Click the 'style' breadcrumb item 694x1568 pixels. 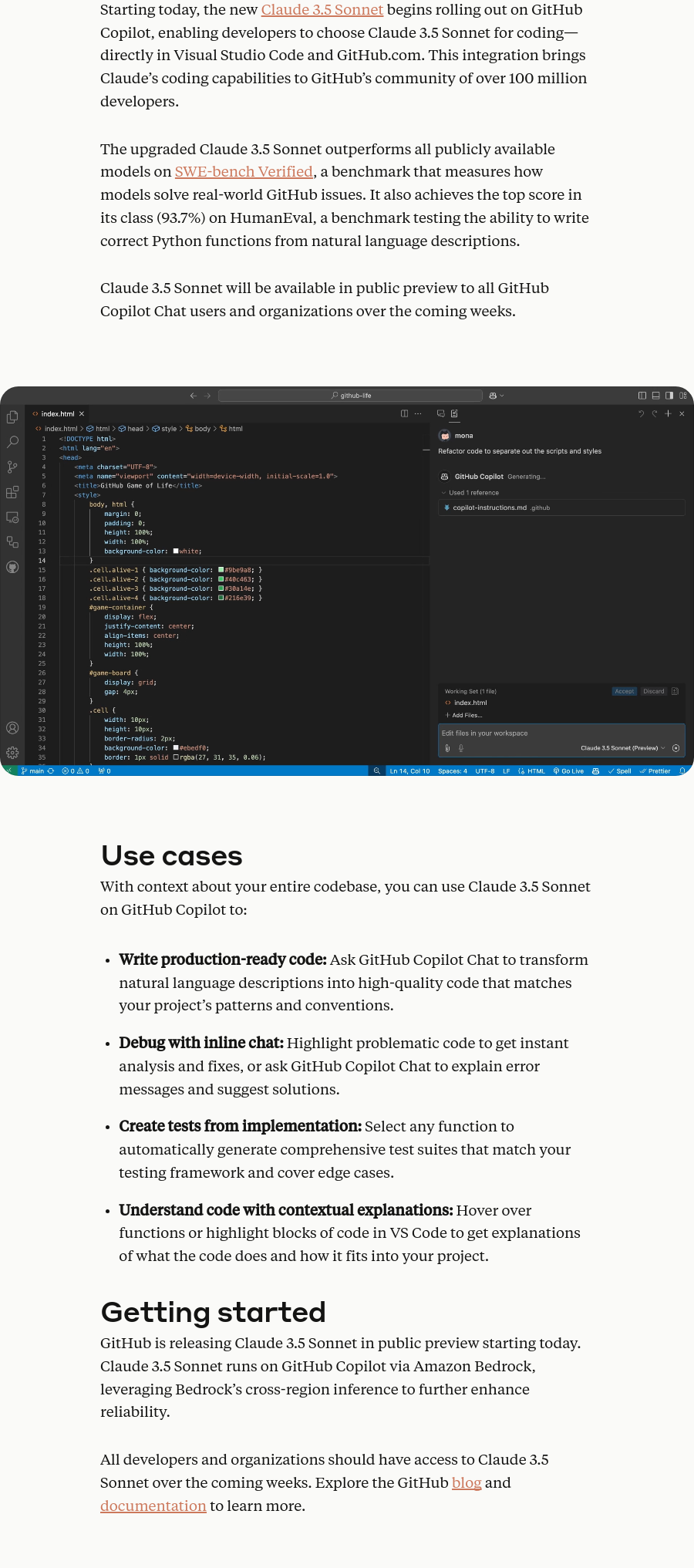click(x=169, y=429)
